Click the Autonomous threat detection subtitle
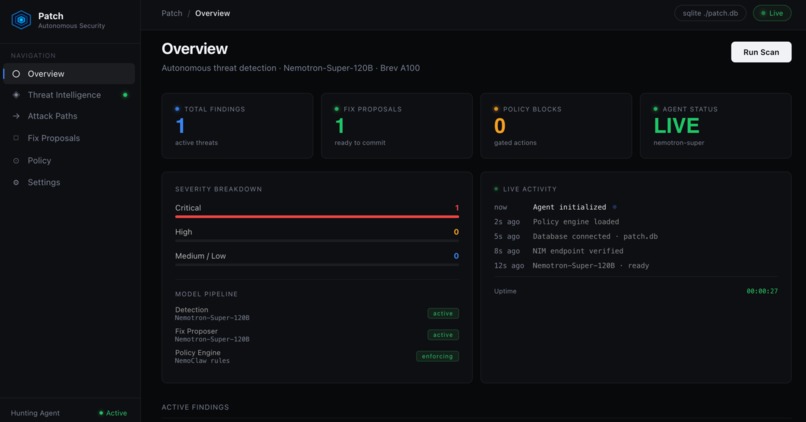Screen dimensions: 806x422 click(x=290, y=68)
